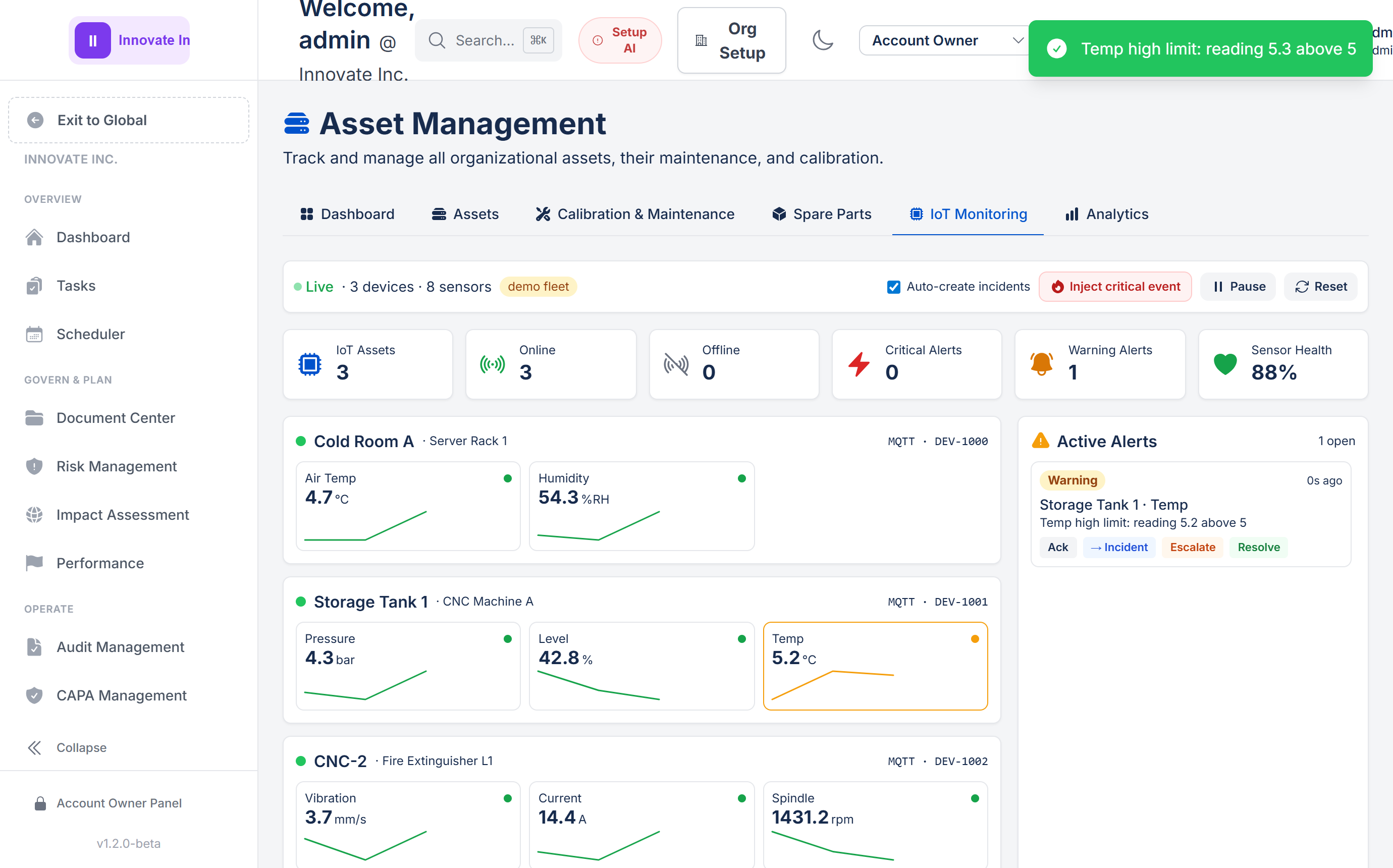Click Performance flag icon
This screenshot has width=1393, height=868.
[34, 563]
